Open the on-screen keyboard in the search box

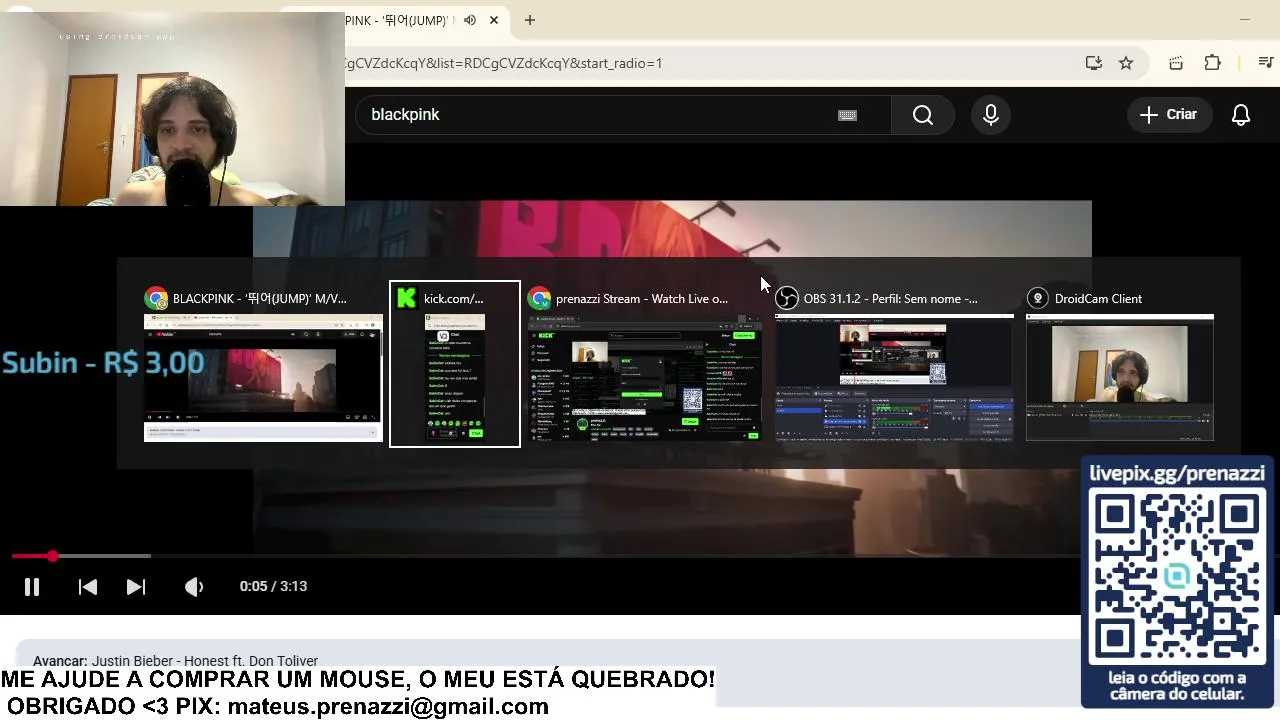[847, 115]
